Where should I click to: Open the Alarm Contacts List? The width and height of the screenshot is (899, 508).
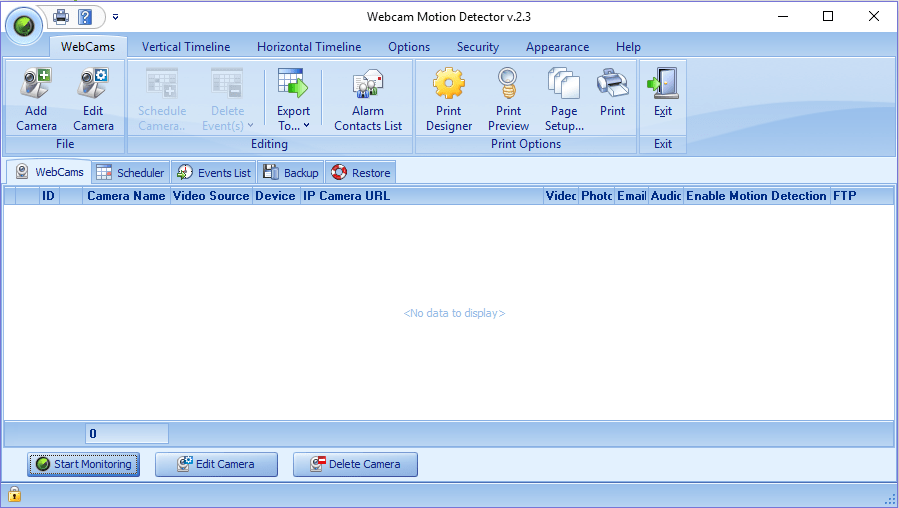tap(368, 100)
